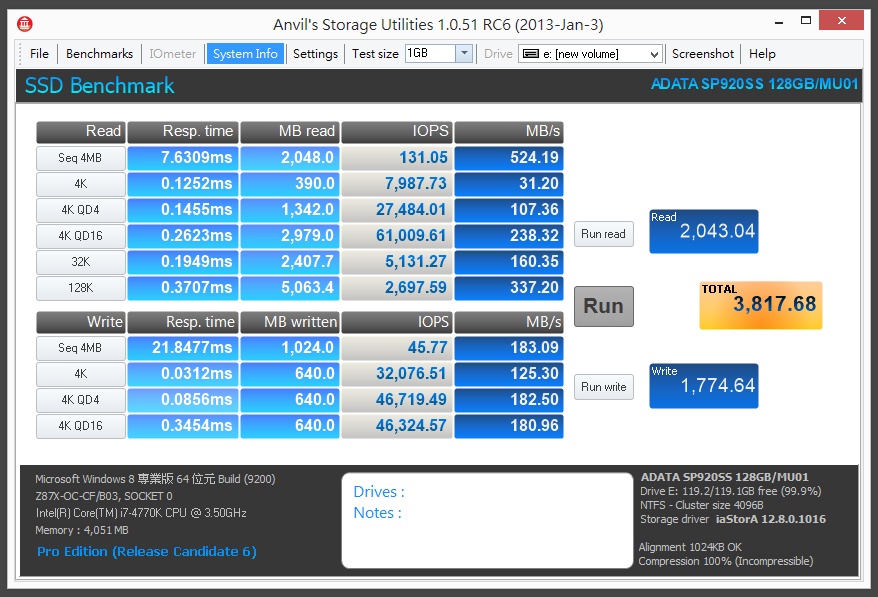Open the File menu

(x=39, y=54)
